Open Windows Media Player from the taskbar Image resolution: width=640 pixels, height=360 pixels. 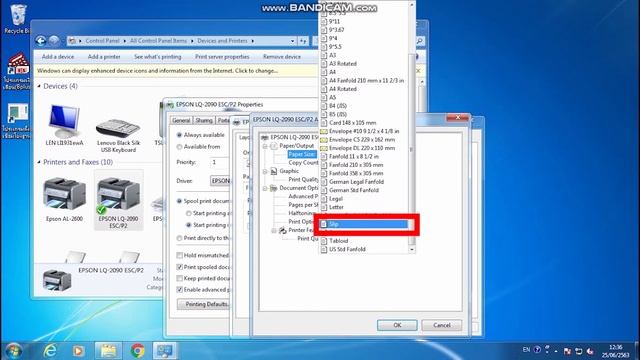point(78,351)
